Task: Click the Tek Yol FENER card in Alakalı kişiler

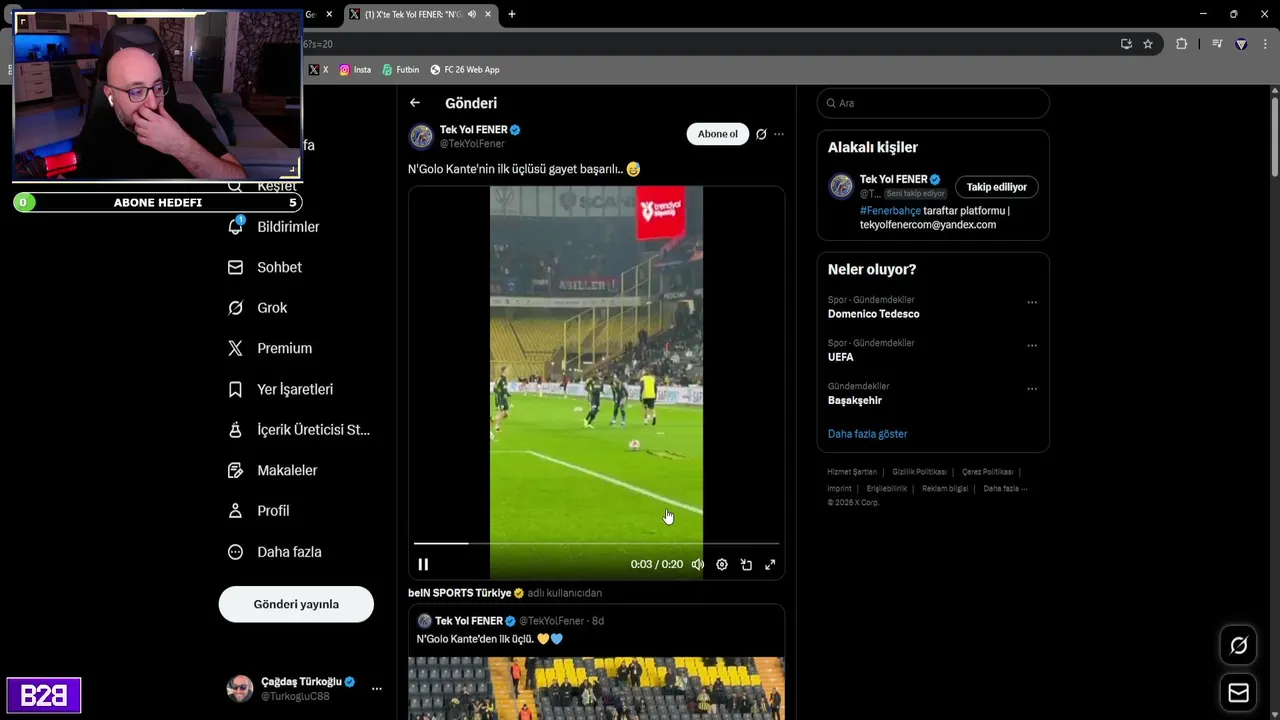Action: [x=933, y=202]
